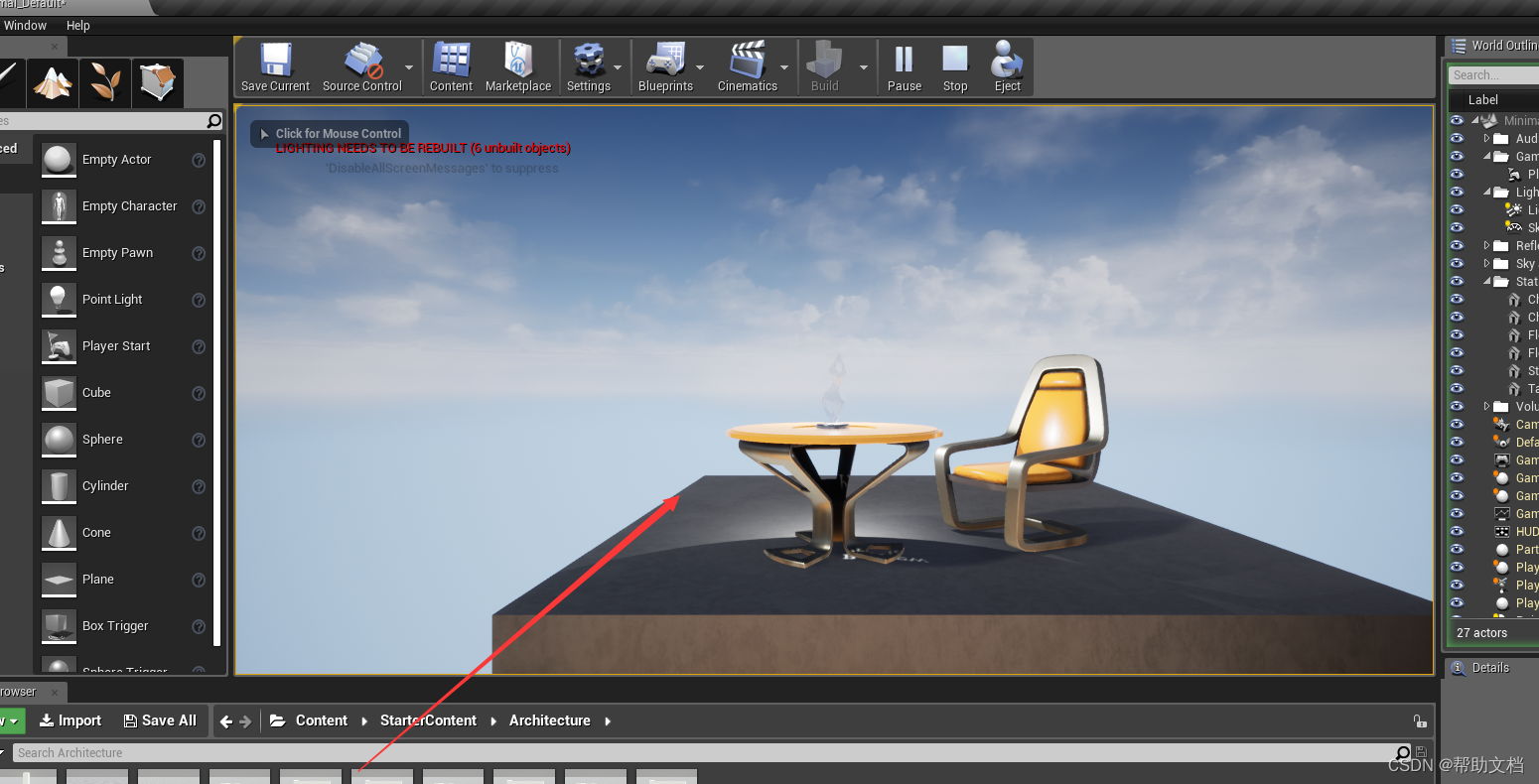This screenshot has width=1539, height=784.
Task: Toggle visibility of the HUD actor
Action: [x=1457, y=532]
